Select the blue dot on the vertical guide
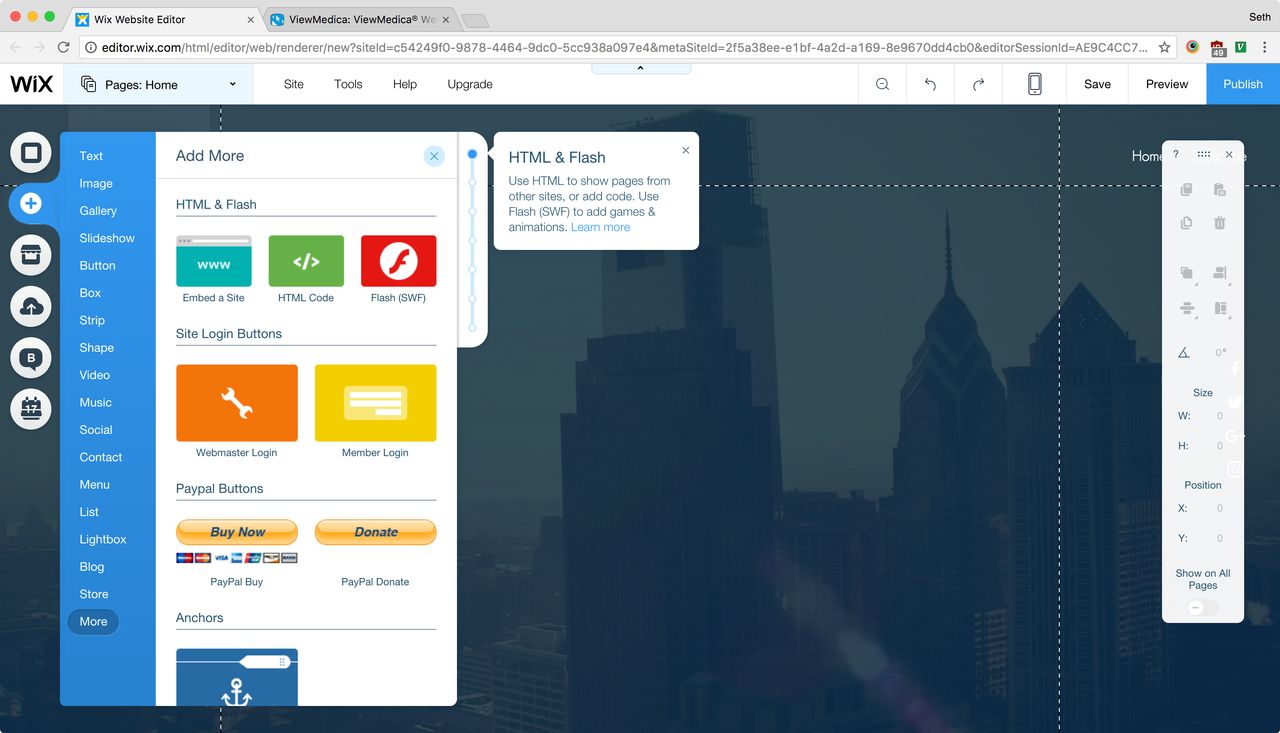This screenshot has height=733, width=1280. [x=471, y=155]
